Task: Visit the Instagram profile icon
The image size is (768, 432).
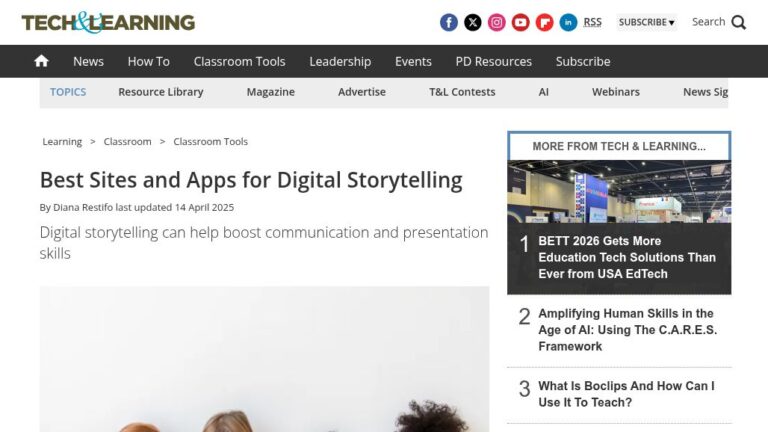Action: (x=497, y=22)
